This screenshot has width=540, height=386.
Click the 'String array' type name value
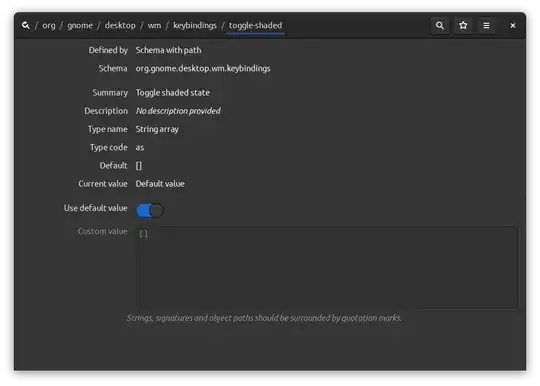click(157, 129)
